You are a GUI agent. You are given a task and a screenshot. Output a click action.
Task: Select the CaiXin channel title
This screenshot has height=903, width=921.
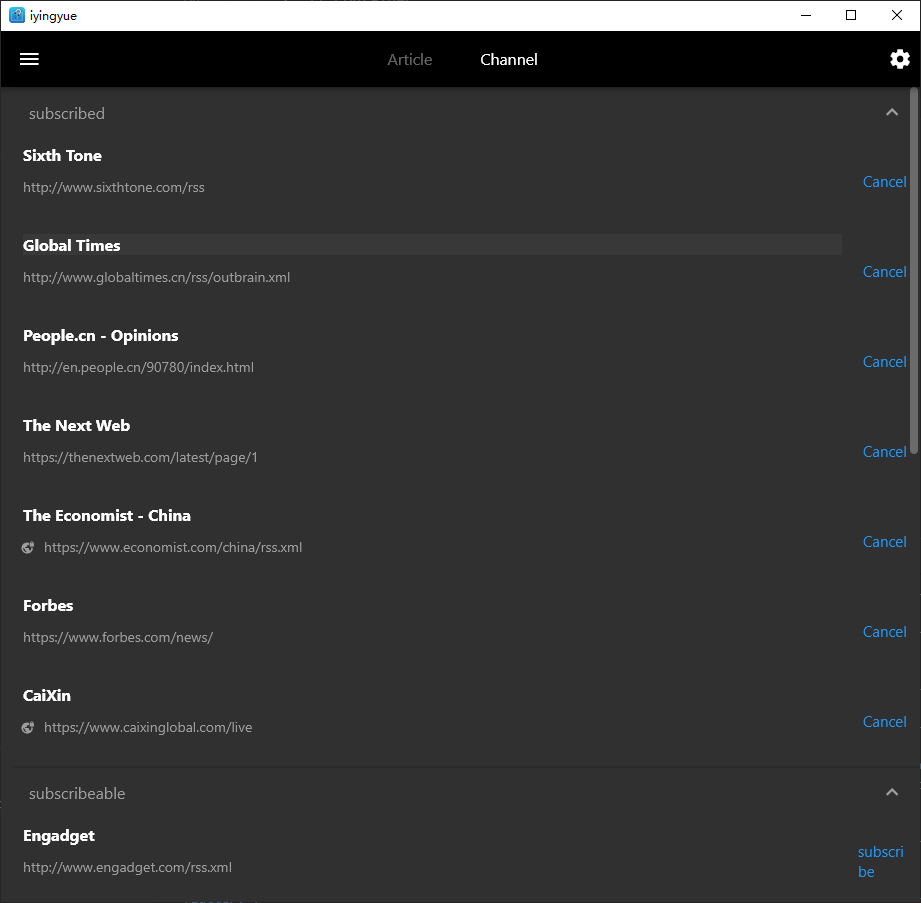click(x=47, y=695)
